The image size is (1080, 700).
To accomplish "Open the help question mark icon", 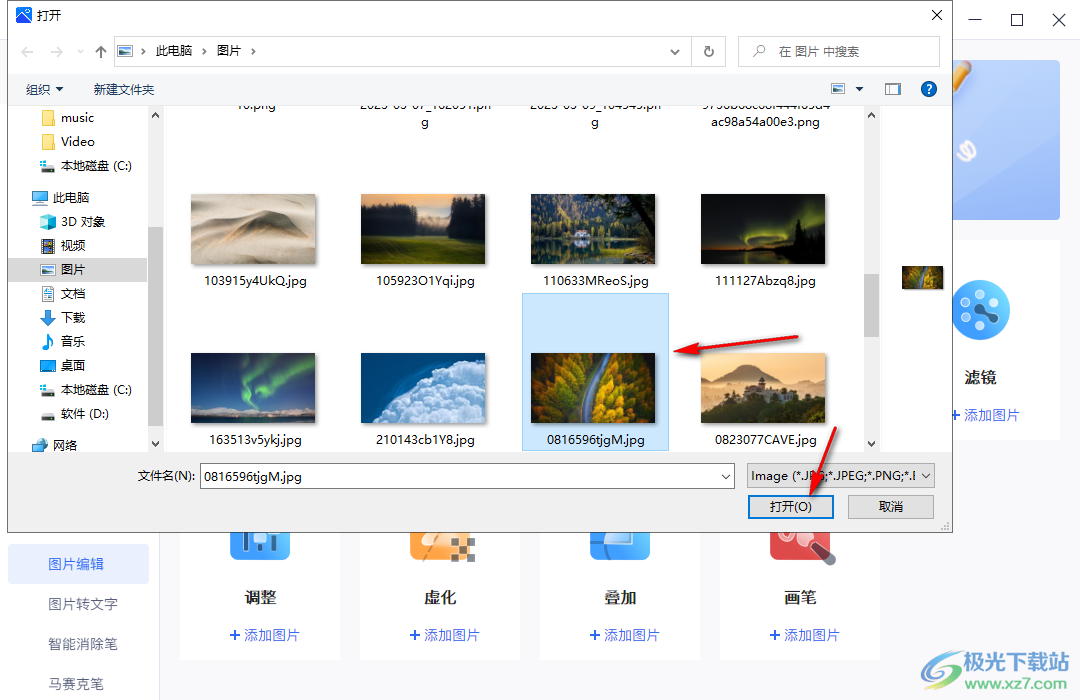I will click(x=928, y=89).
